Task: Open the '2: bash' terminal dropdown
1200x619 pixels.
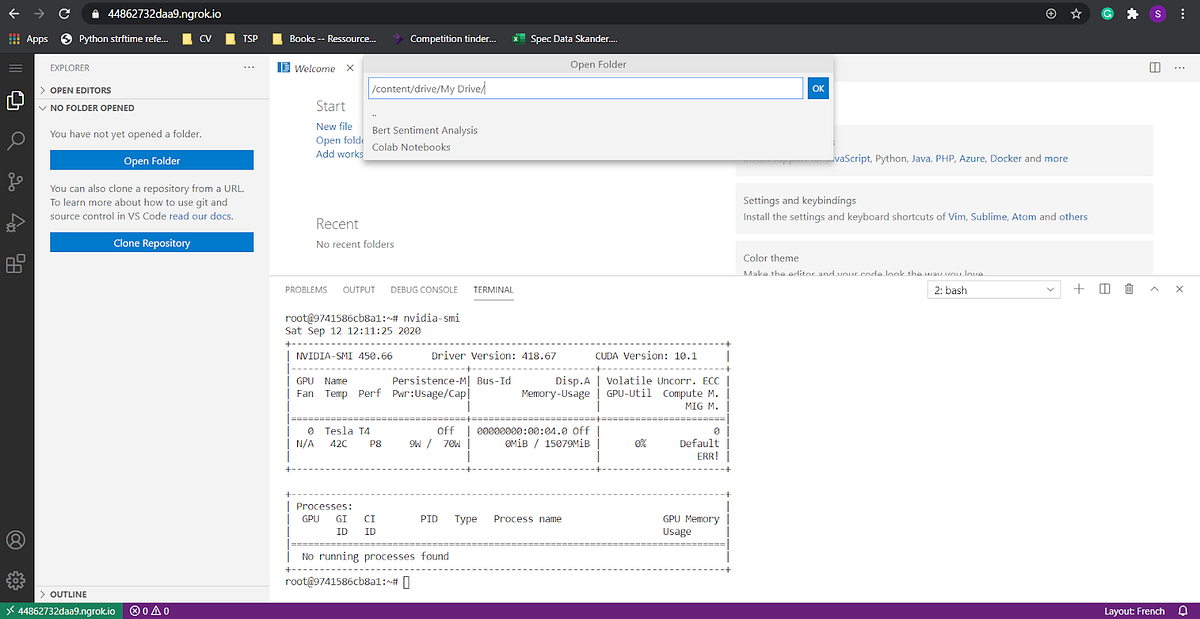Action: pos(993,289)
